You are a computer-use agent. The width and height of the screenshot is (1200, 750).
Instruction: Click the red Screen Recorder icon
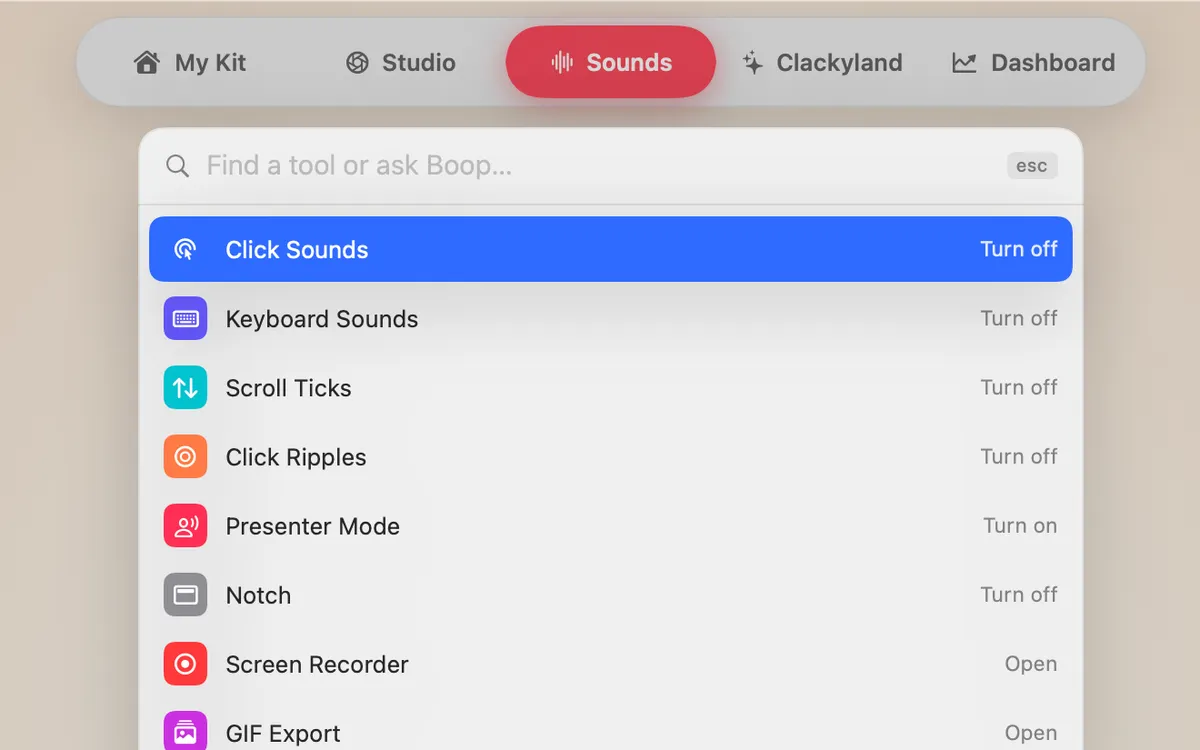tap(185, 664)
